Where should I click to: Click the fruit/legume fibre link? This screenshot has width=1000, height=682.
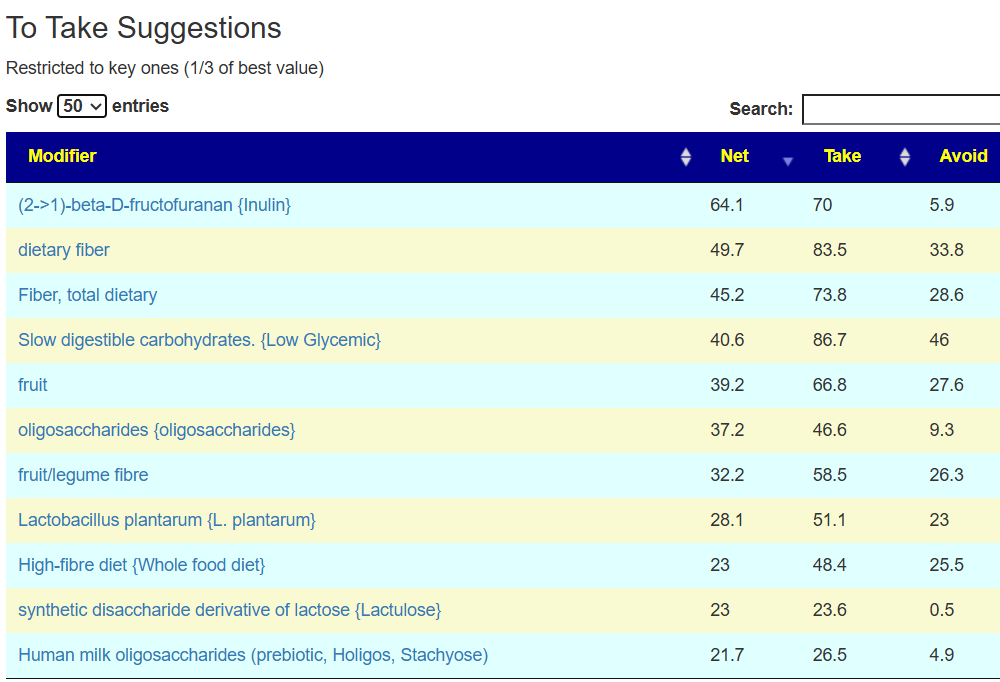click(83, 475)
